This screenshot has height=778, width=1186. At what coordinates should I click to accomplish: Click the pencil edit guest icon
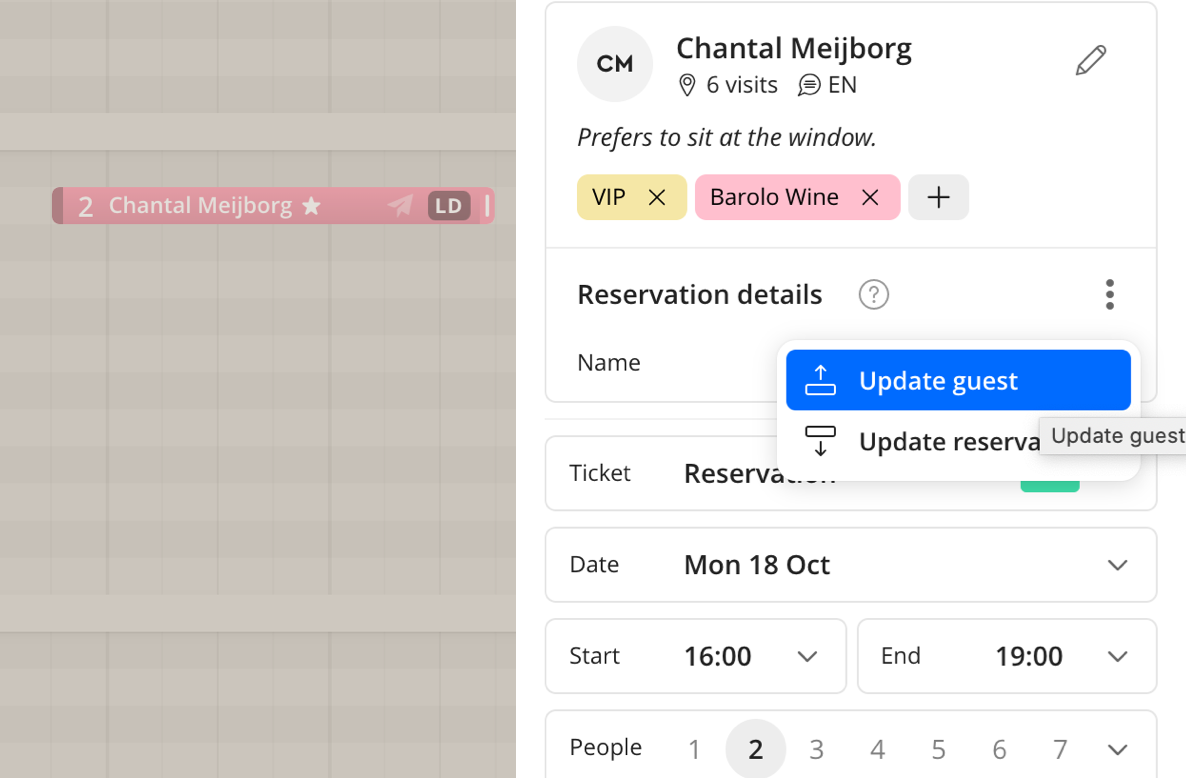point(1091,60)
